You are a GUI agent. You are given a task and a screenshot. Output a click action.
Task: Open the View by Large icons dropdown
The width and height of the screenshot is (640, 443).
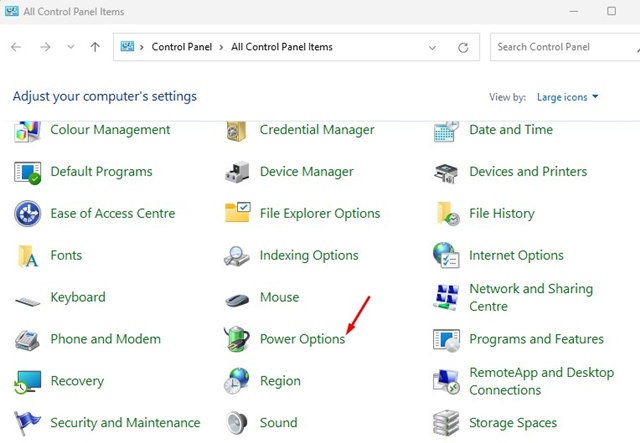(x=567, y=97)
